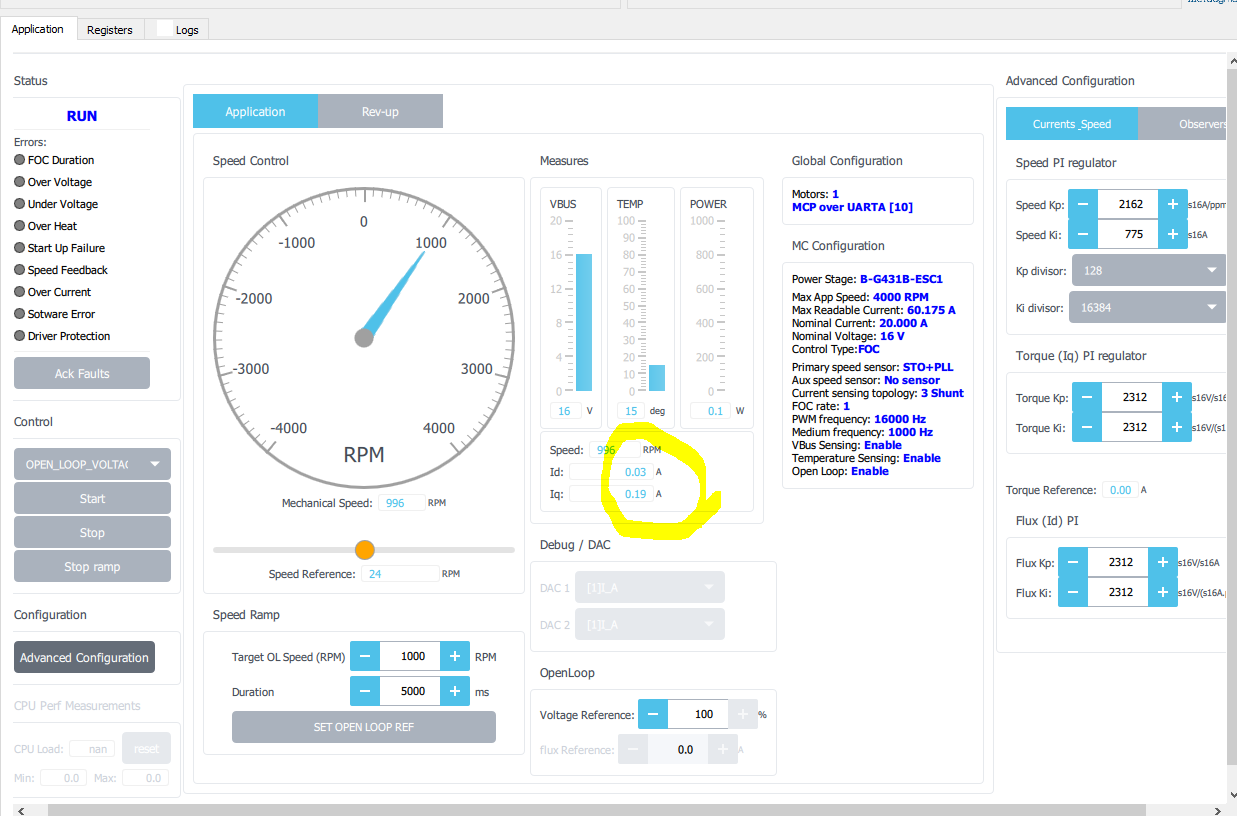Increase Target OL Speed via the plus icon

pyautogui.click(x=455, y=656)
